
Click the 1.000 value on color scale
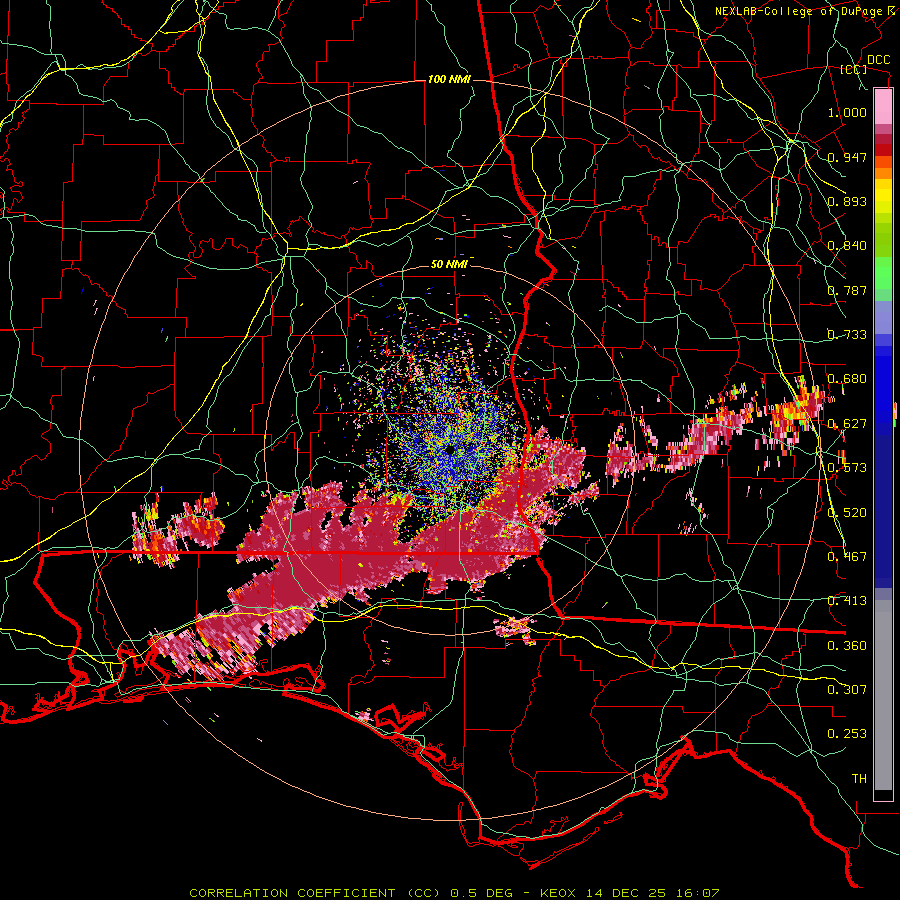pyautogui.click(x=847, y=112)
